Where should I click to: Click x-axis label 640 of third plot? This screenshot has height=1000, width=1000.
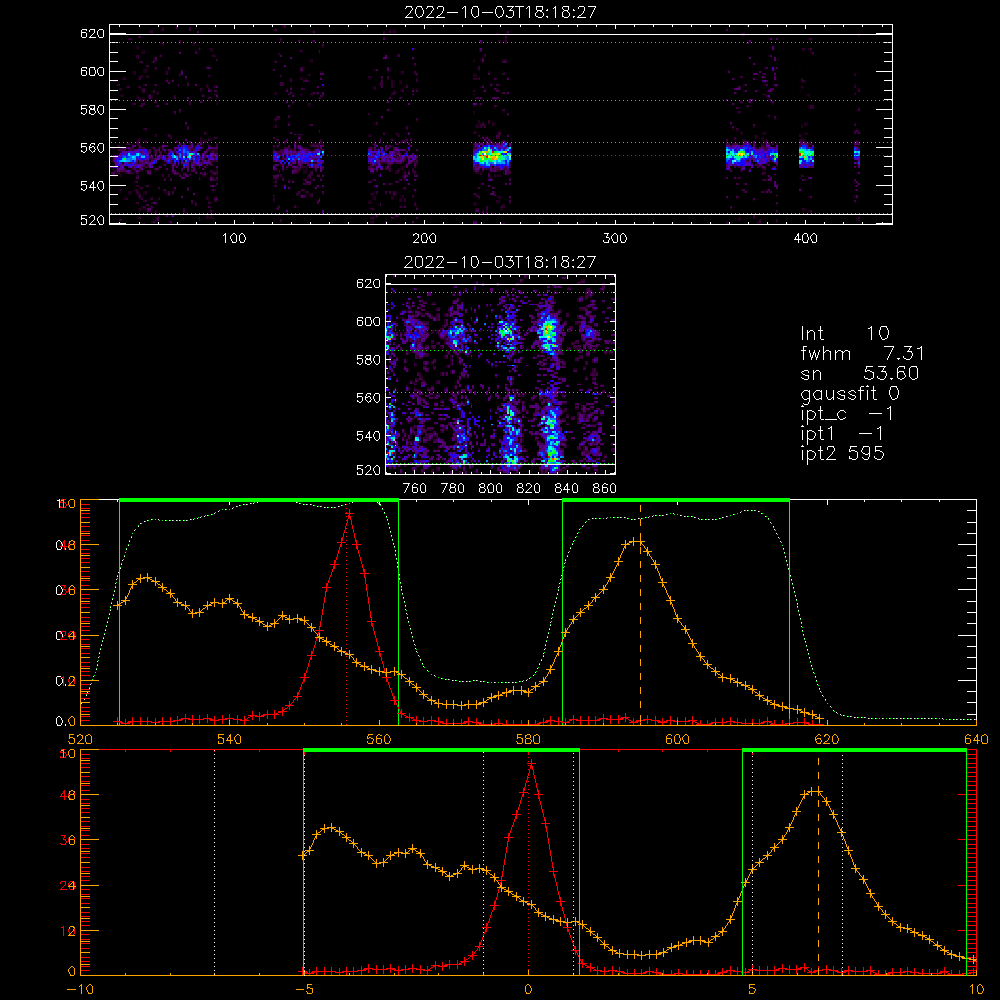[x=976, y=739]
